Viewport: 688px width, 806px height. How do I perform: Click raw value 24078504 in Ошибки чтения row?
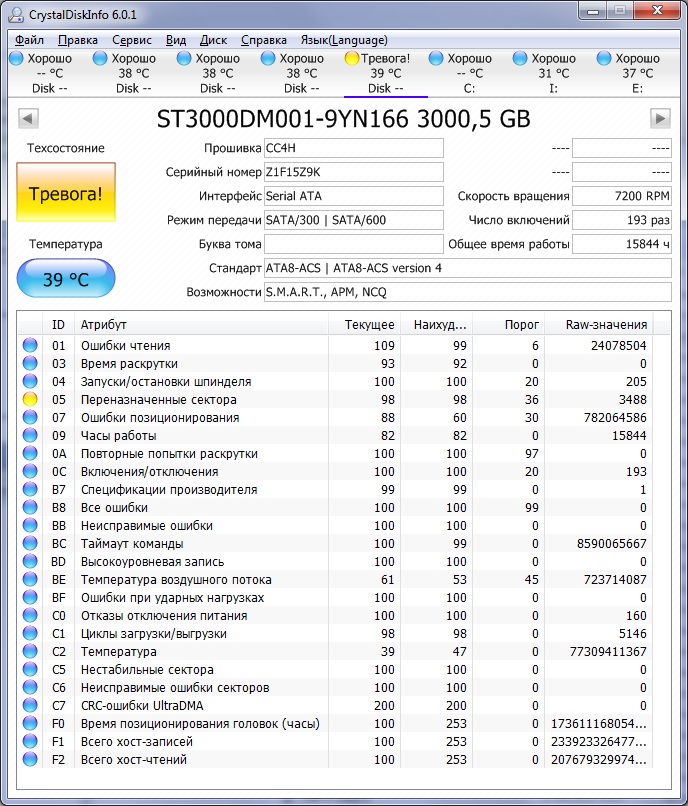point(619,345)
